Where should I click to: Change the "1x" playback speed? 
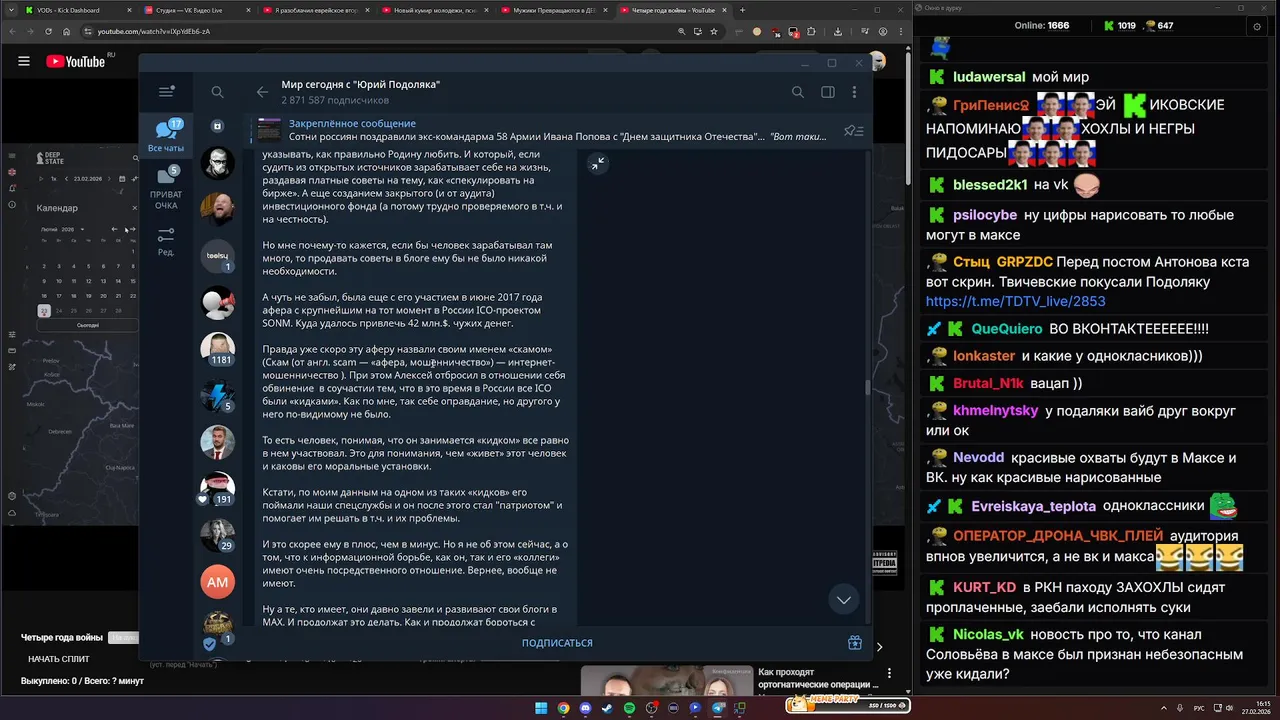(54, 178)
